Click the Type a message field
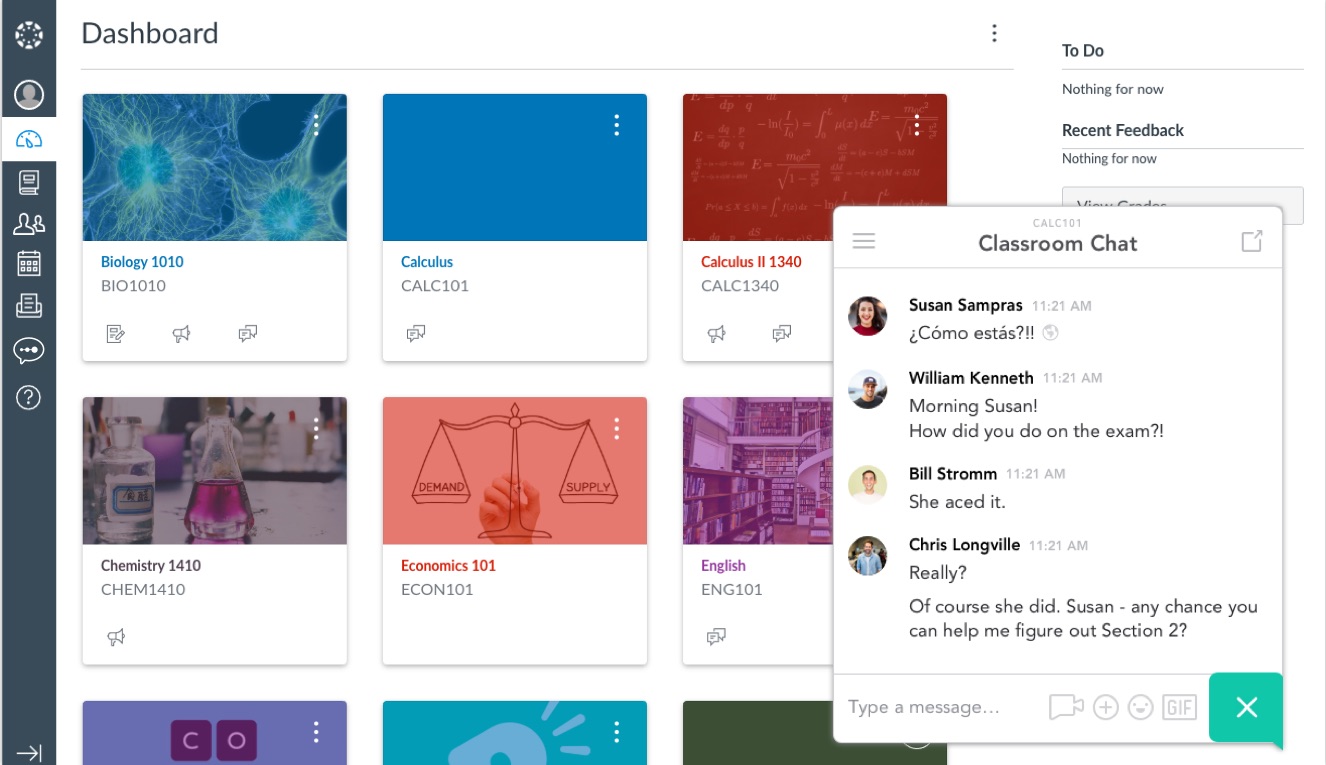The image size is (1326, 765). (940, 707)
